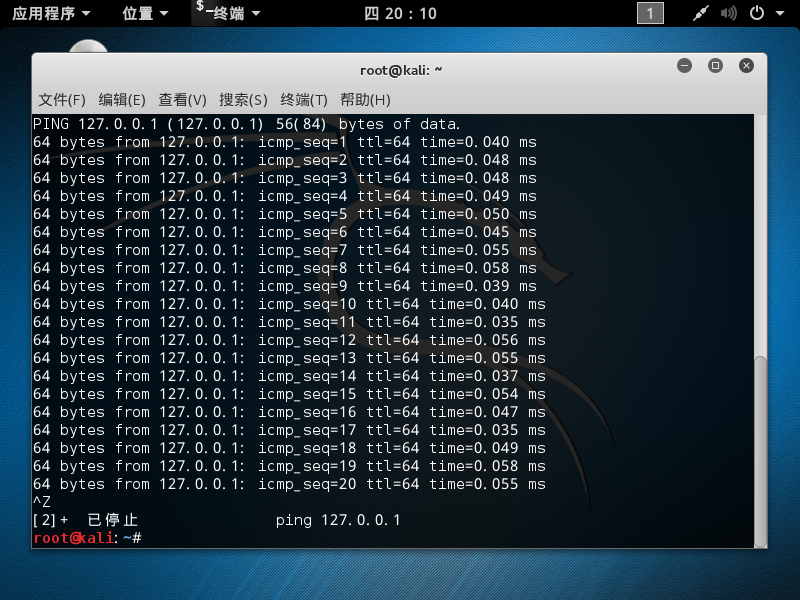
Task: Click the volume speaker icon
Action: (729, 13)
